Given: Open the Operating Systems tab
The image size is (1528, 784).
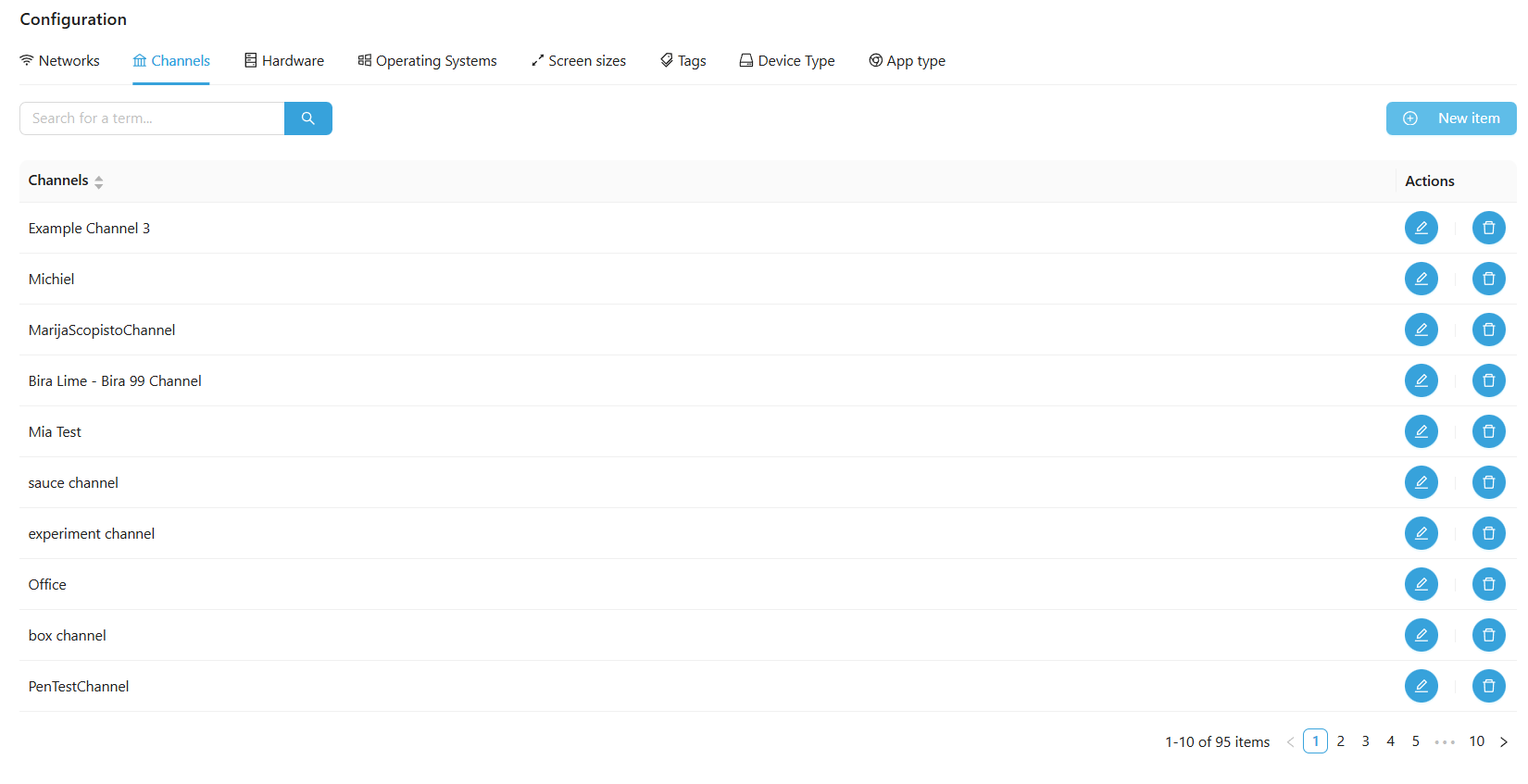Looking at the screenshot, I should [x=427, y=61].
